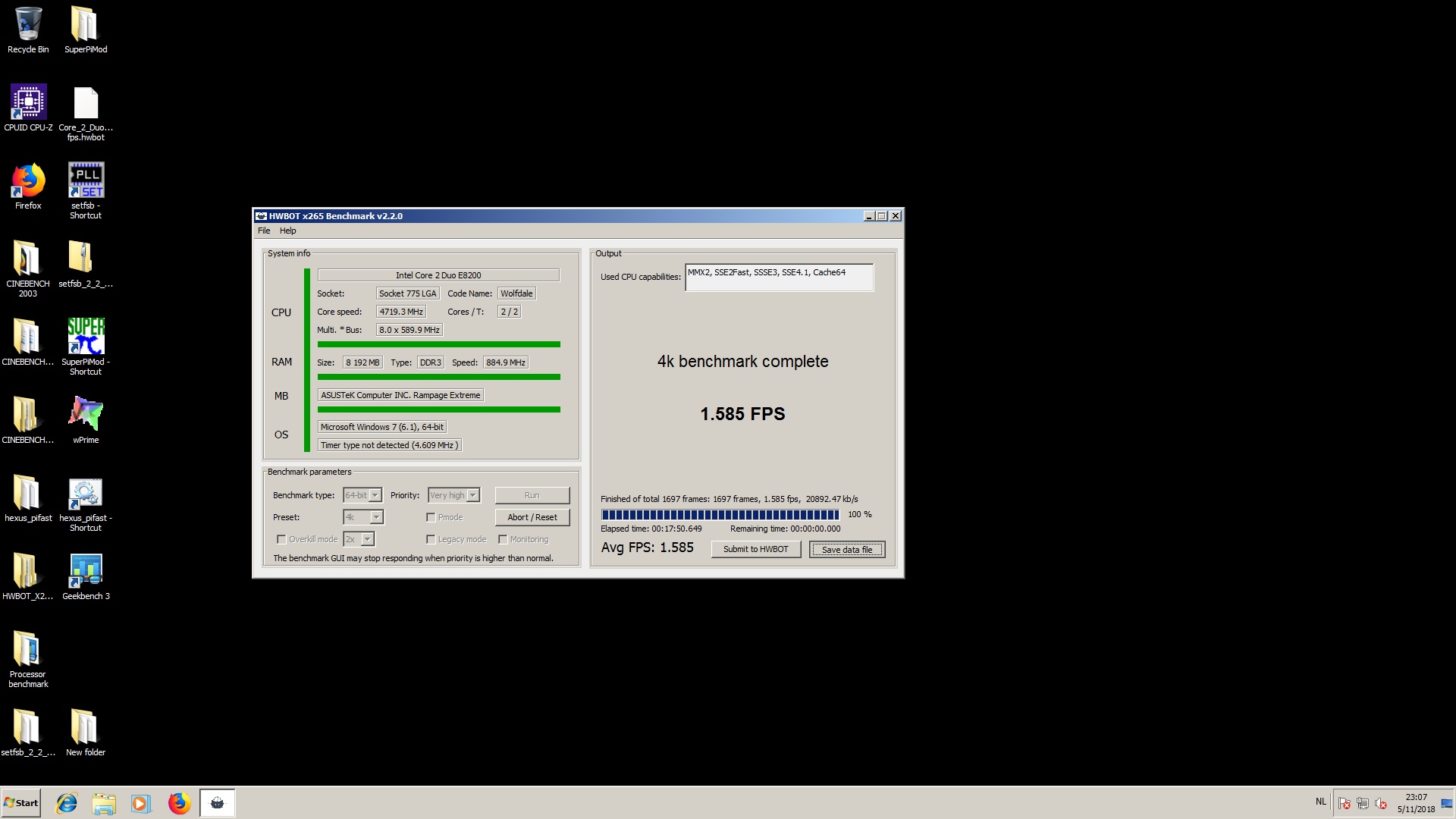
Task: Open the CINEBENCH... folder beside wPrime
Action: click(28, 421)
